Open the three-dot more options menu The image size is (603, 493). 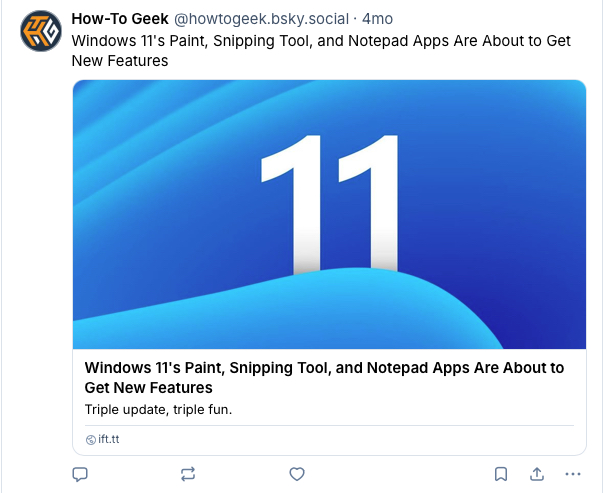(x=572, y=473)
